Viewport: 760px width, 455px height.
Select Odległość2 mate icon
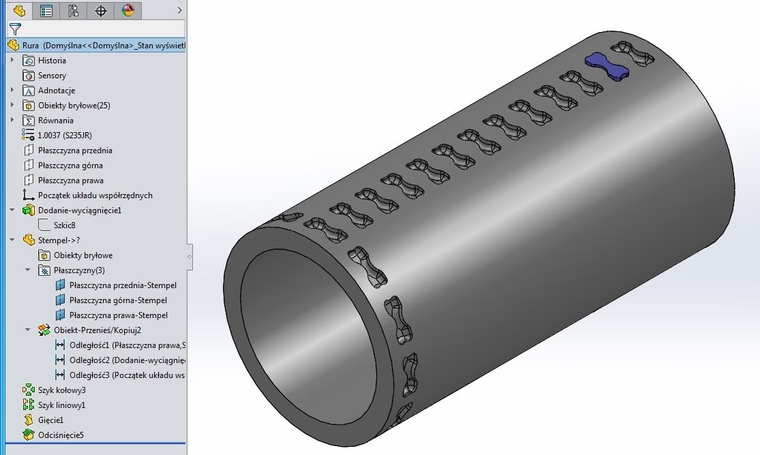60,360
